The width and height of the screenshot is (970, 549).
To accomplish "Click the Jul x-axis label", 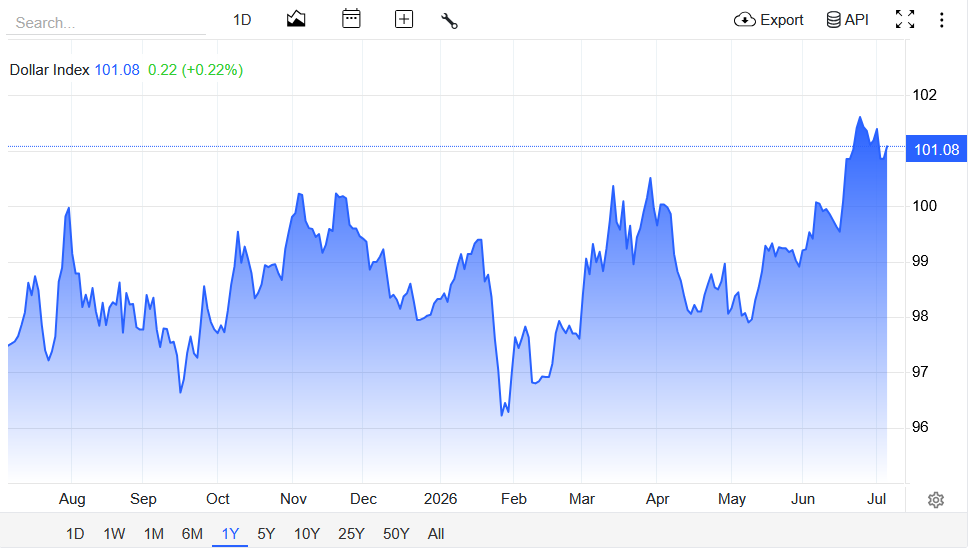I will coord(876,499).
